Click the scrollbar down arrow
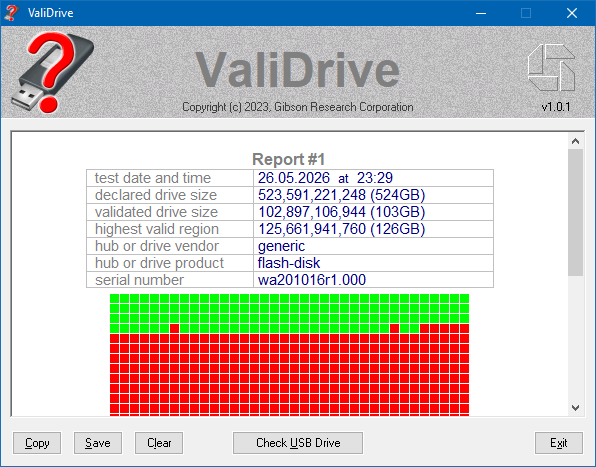Screen dimensions: 596x467 (575, 408)
